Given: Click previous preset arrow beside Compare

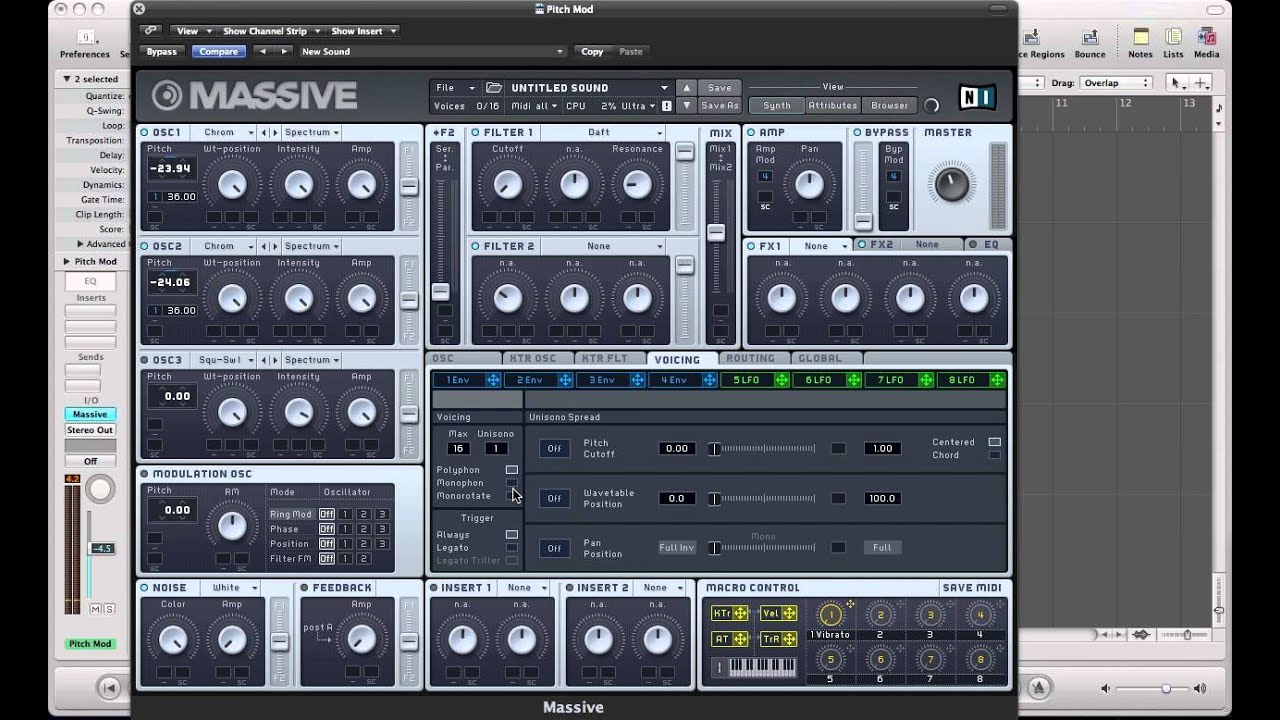Looking at the screenshot, I should pos(262,51).
